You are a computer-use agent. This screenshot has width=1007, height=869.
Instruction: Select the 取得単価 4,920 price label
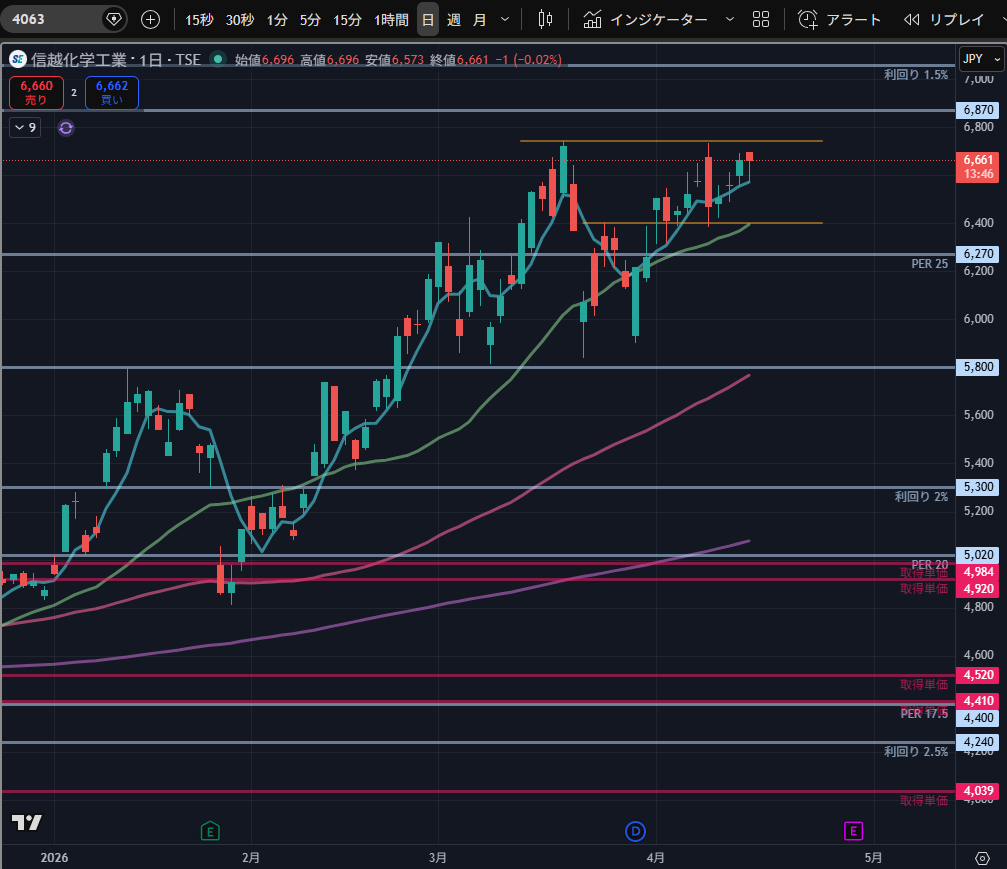point(977,588)
